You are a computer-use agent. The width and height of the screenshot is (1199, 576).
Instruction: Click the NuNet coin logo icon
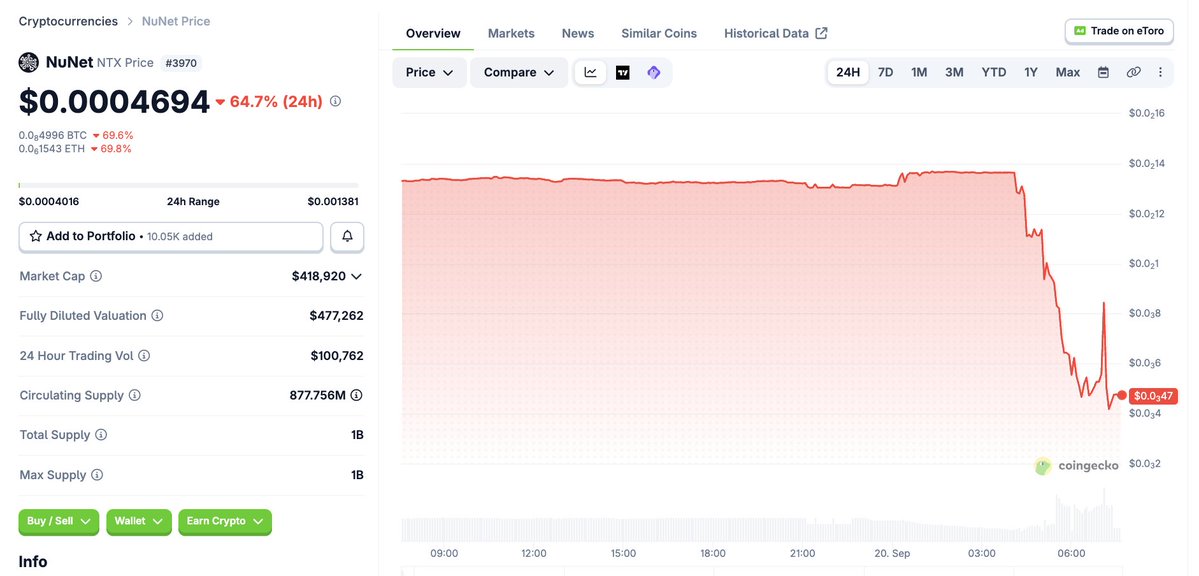28,63
